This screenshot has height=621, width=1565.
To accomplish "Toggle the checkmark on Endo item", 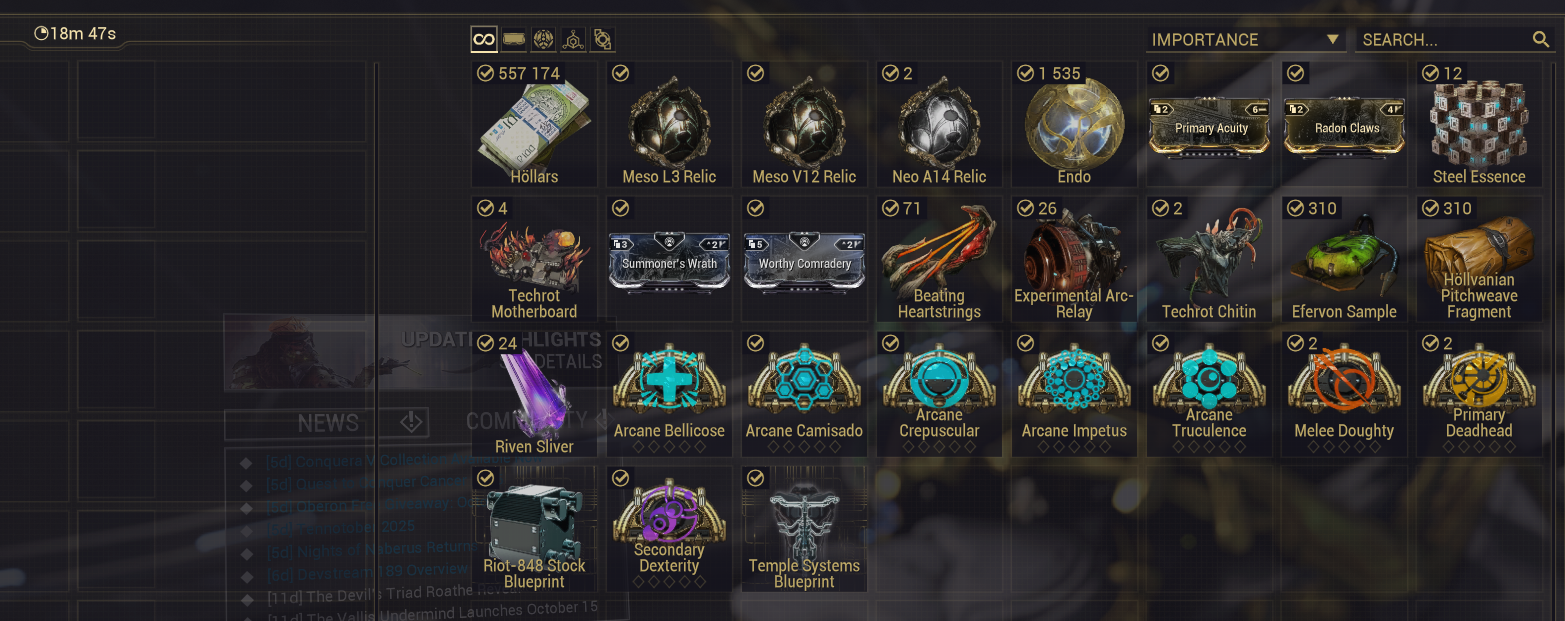I will tap(1026, 73).
